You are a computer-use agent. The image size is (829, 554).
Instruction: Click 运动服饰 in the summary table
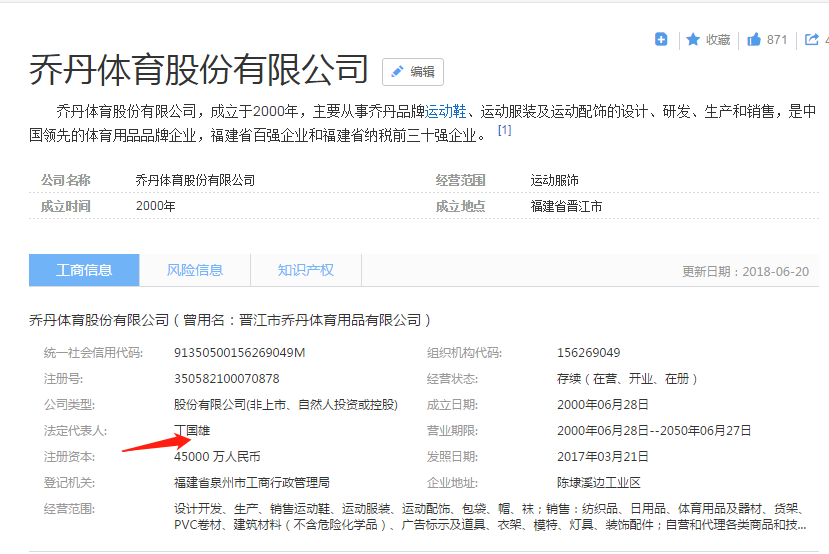point(555,180)
